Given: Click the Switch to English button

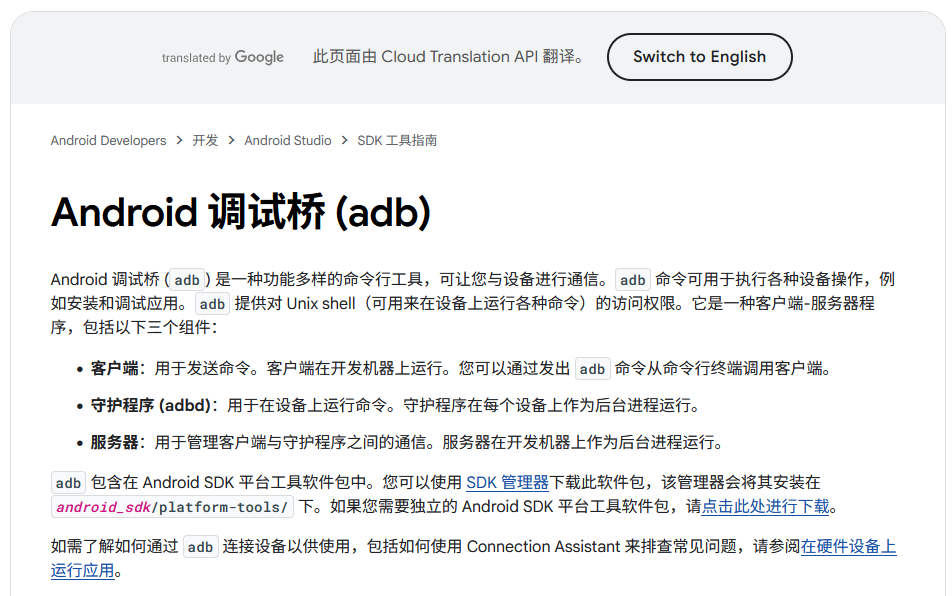Looking at the screenshot, I should coord(699,57).
